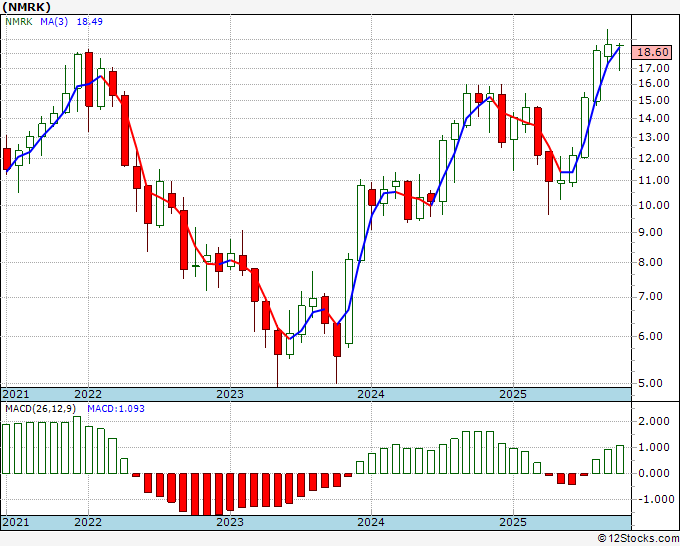The height and width of the screenshot is (546, 680).
Task: Click the MACD:1.093 value label
Action: tap(116, 409)
